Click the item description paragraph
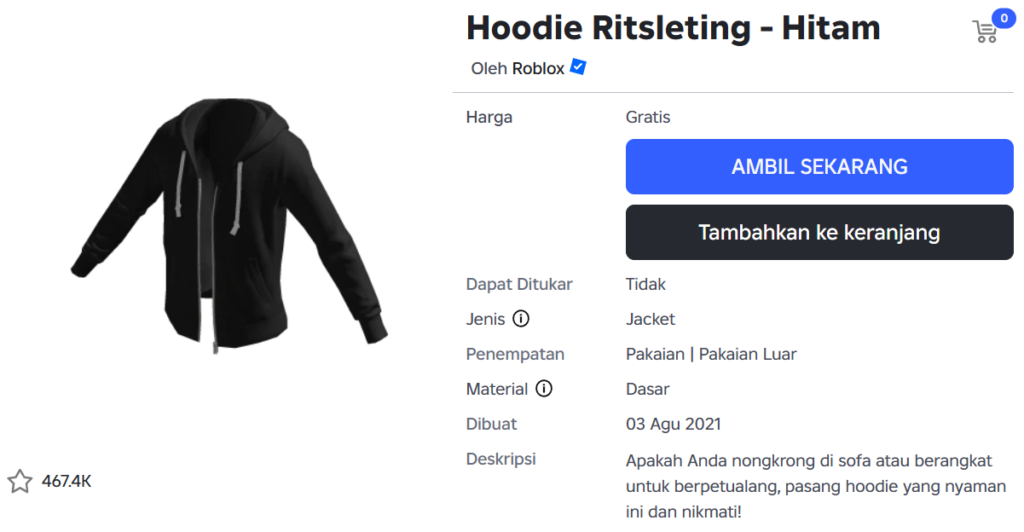 tap(816, 486)
